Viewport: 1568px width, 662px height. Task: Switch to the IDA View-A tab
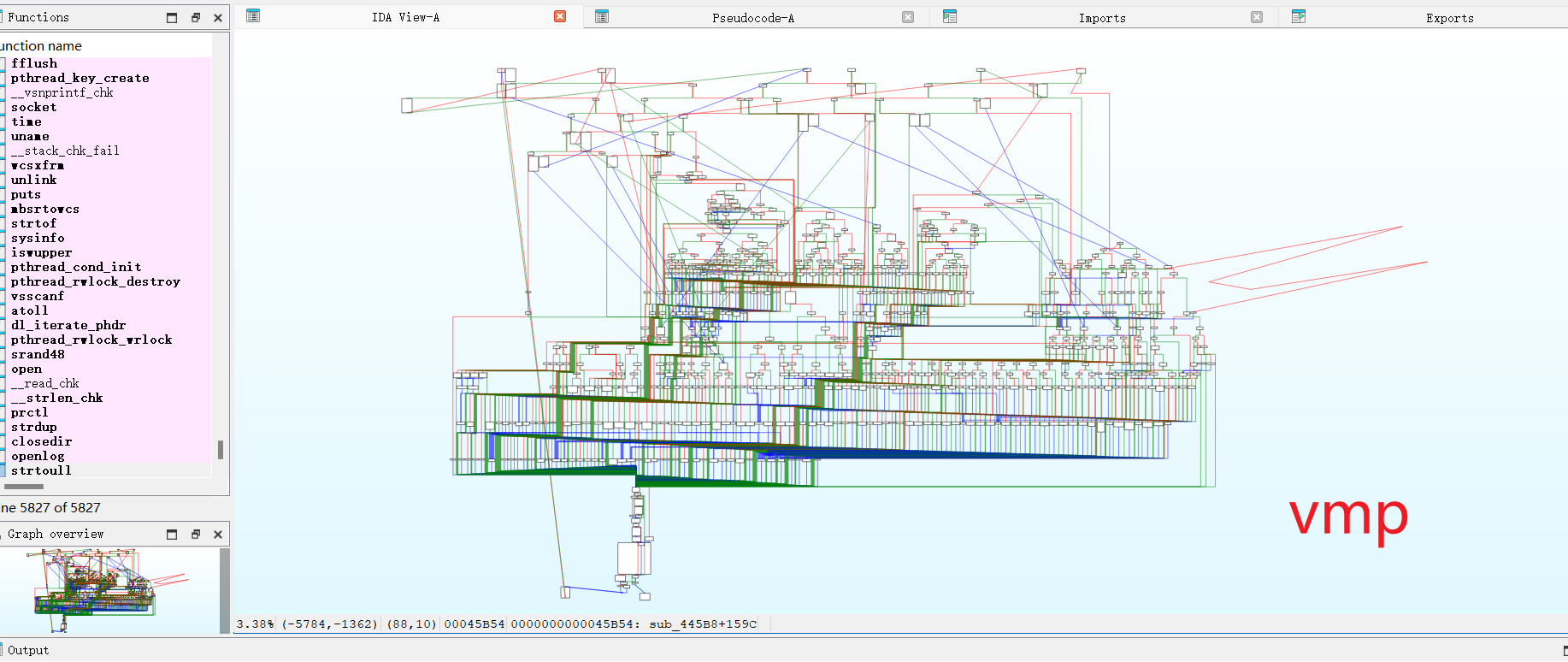click(405, 17)
